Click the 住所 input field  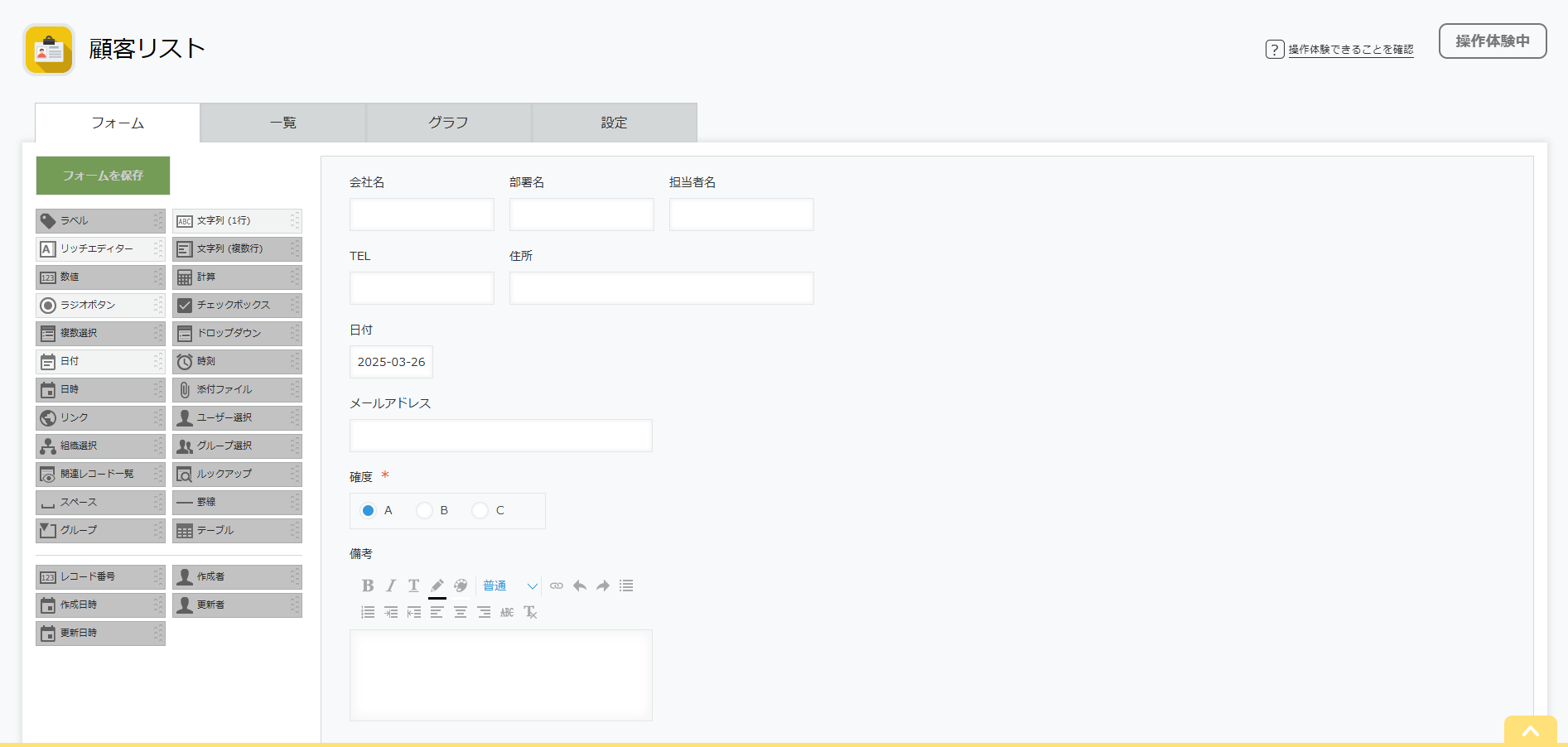coord(662,288)
